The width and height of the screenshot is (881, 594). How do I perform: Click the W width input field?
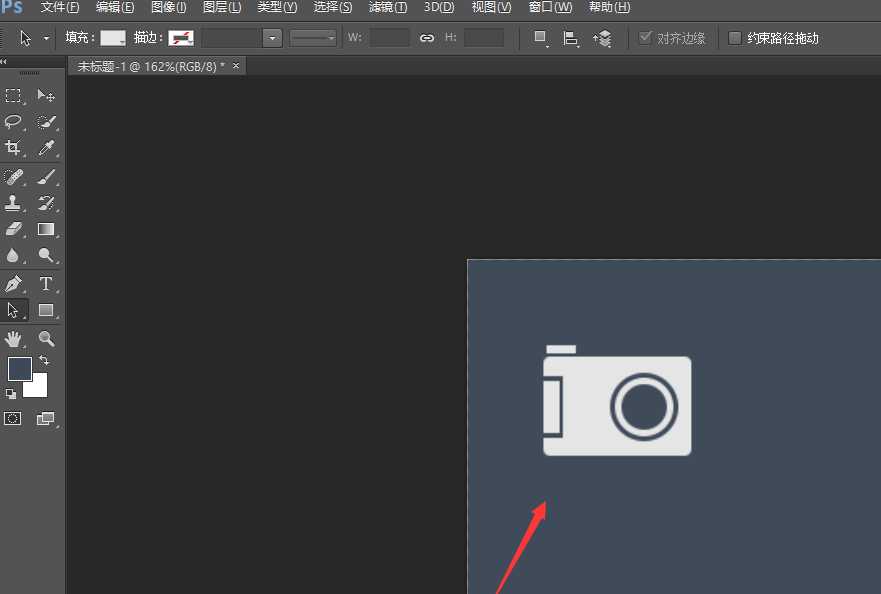(389, 38)
